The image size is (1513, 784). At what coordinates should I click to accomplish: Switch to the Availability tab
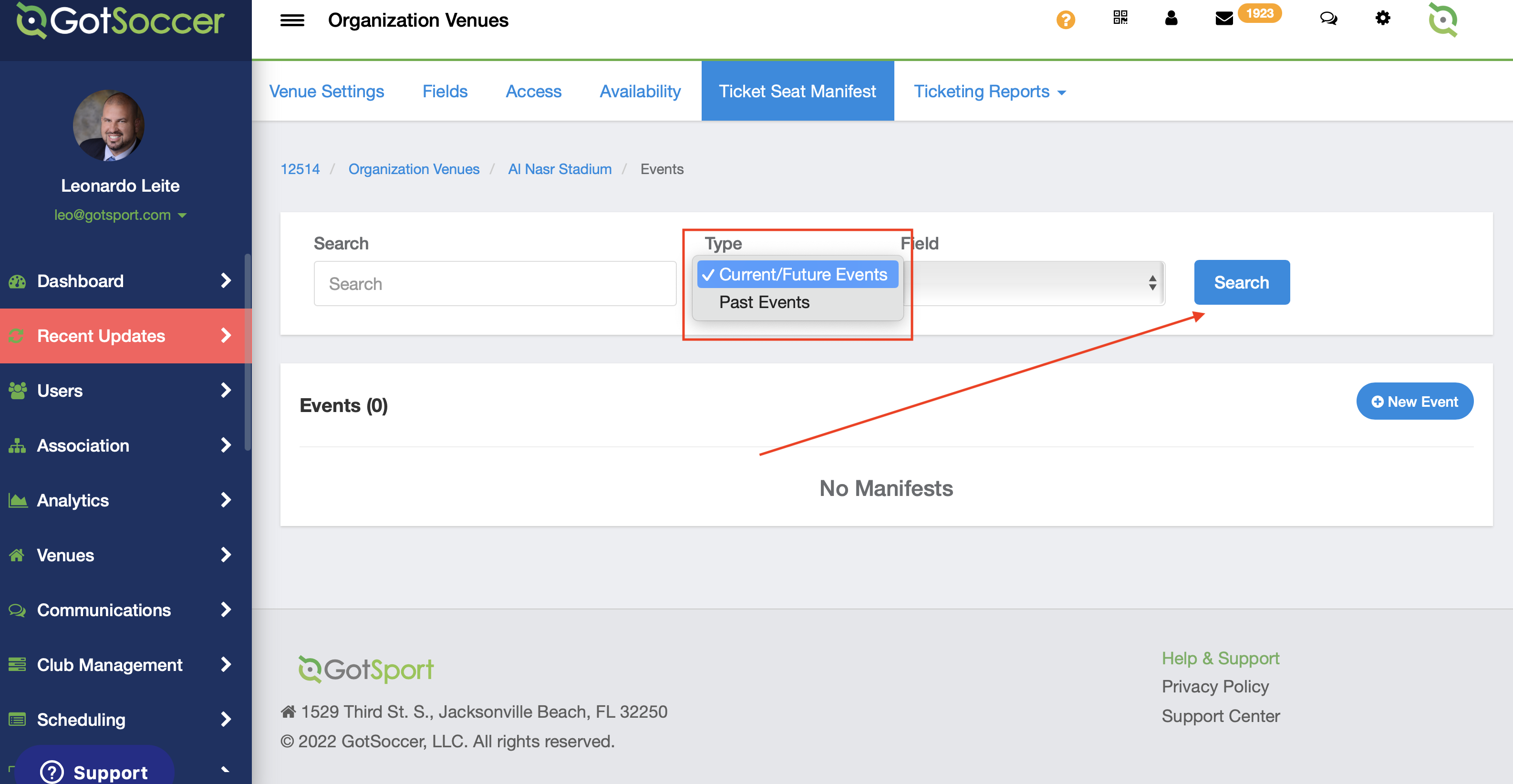pos(640,91)
